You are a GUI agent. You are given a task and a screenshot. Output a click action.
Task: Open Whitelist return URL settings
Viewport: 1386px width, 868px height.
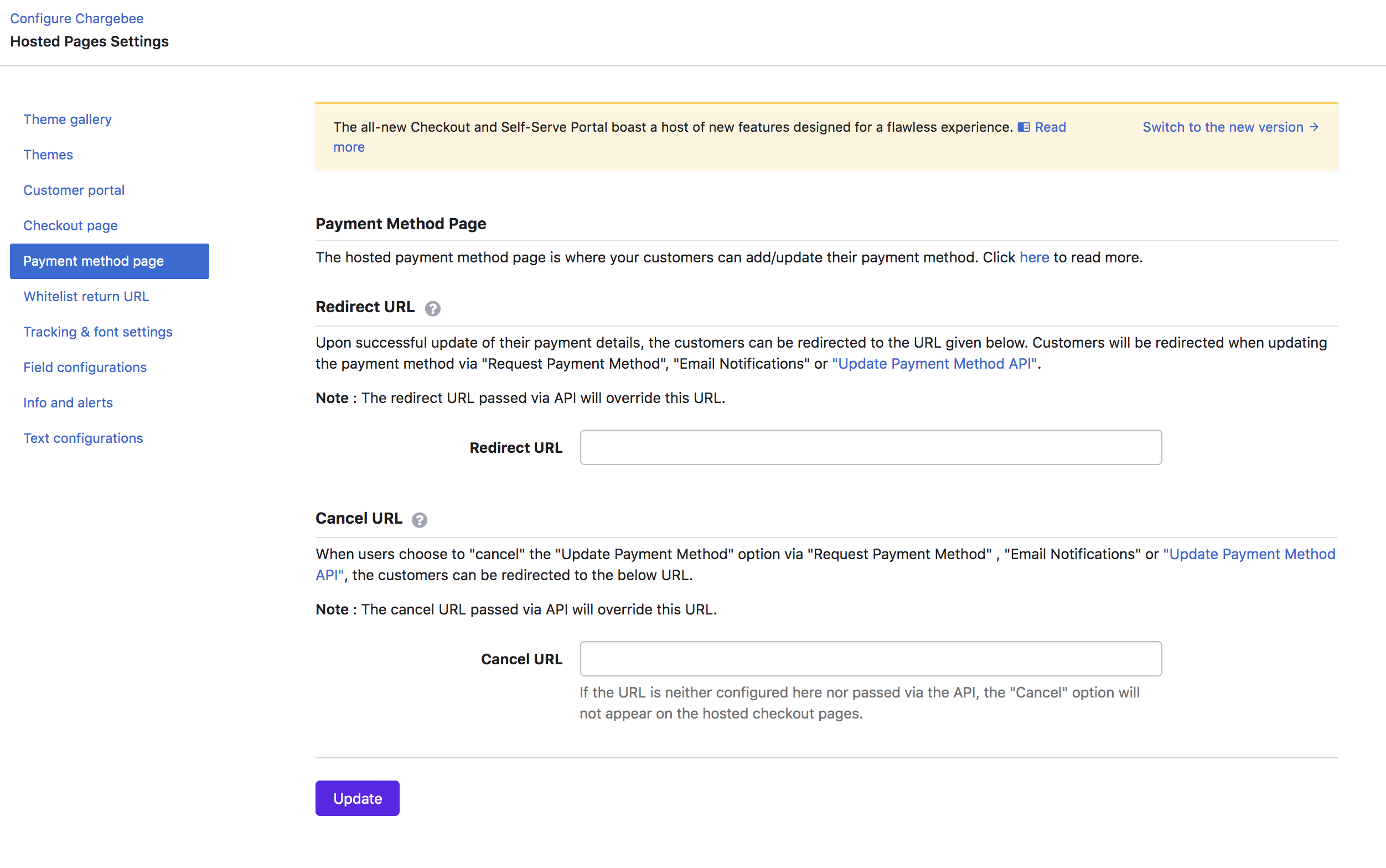[x=86, y=296]
